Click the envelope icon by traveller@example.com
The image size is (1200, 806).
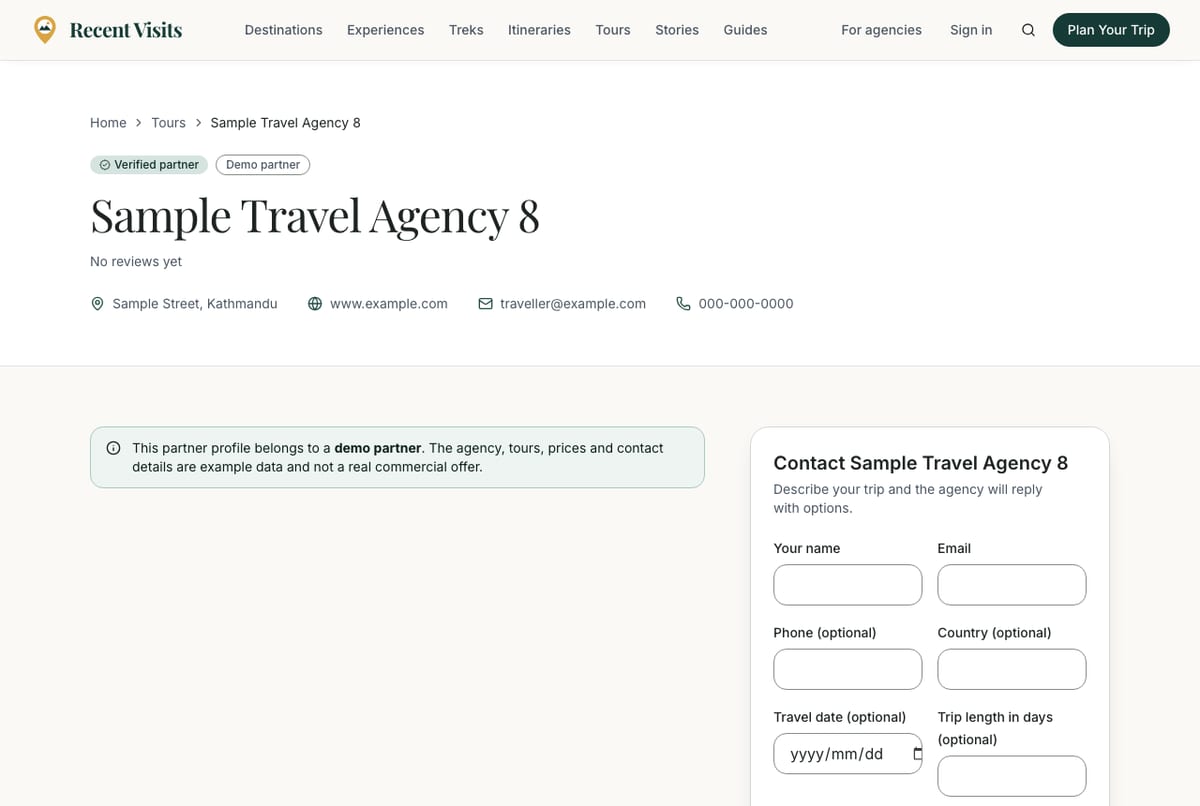point(485,303)
